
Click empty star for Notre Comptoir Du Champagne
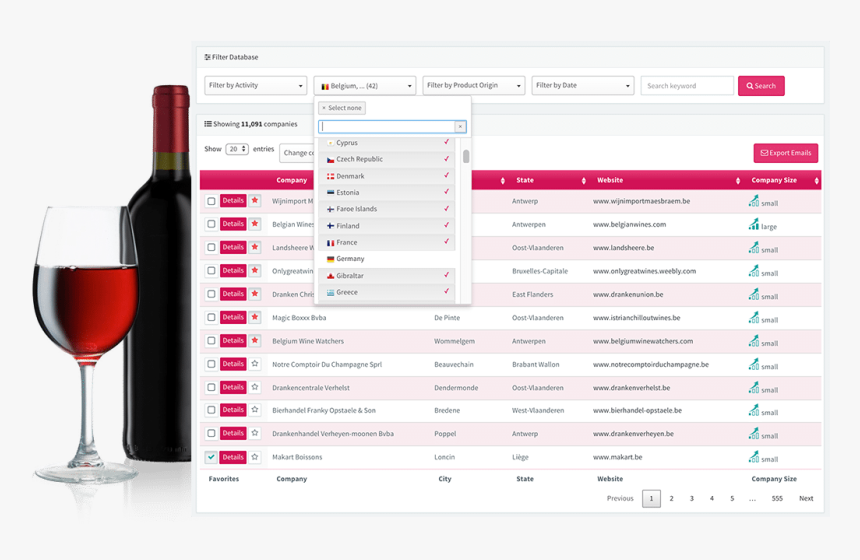pyautogui.click(x=255, y=364)
